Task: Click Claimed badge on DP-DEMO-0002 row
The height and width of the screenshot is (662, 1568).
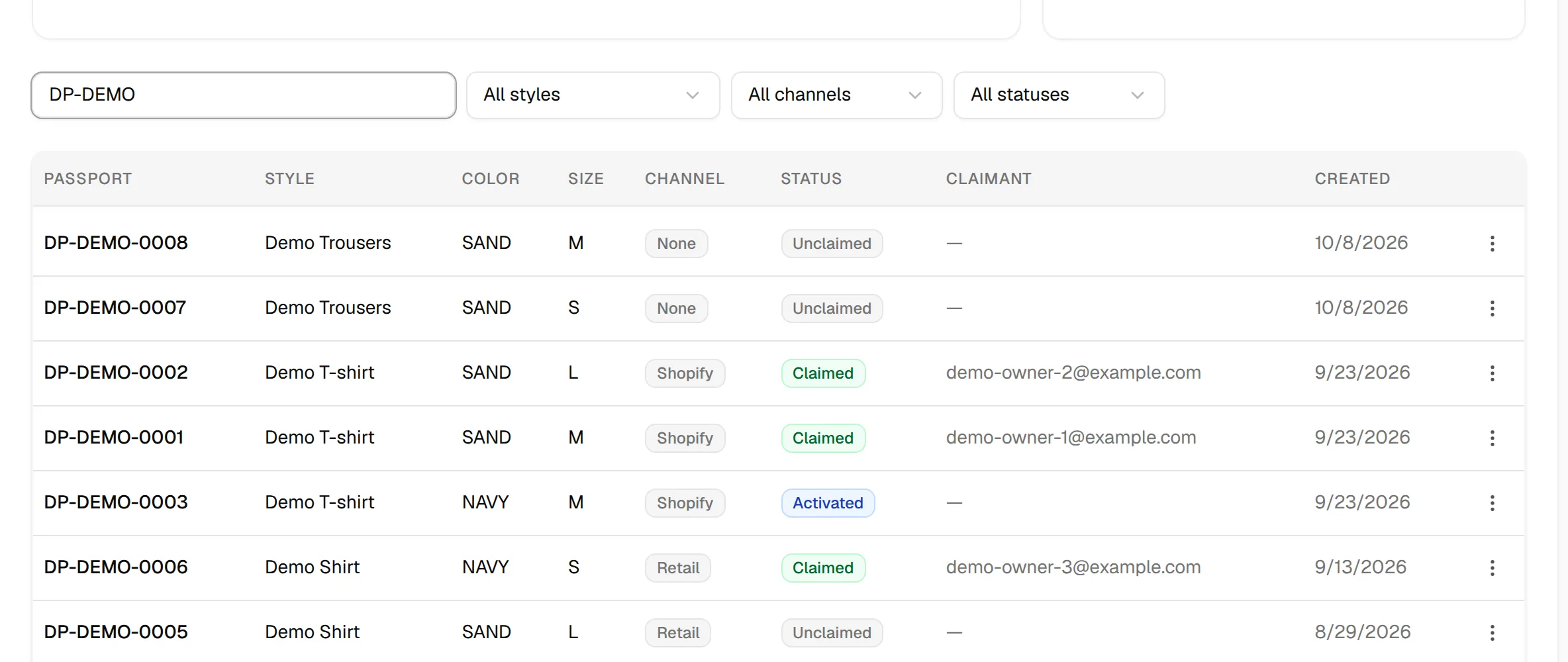Action: [x=823, y=373]
